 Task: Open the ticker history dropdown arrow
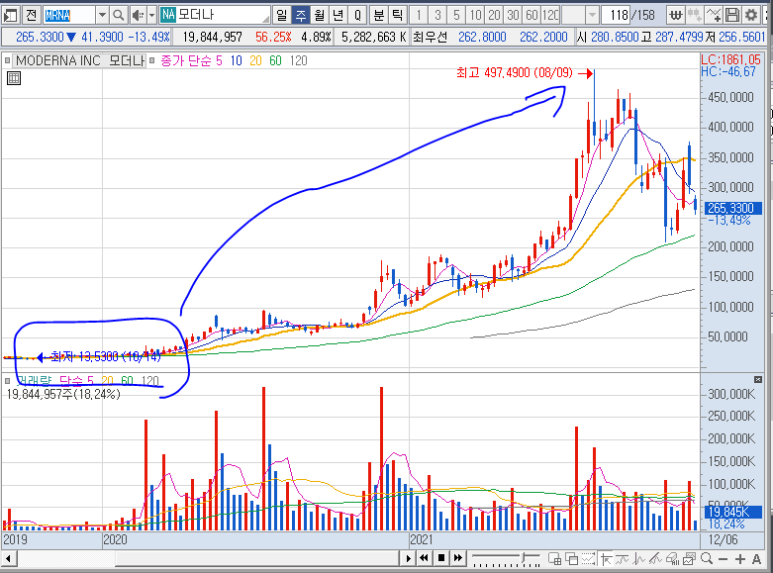click(x=102, y=15)
